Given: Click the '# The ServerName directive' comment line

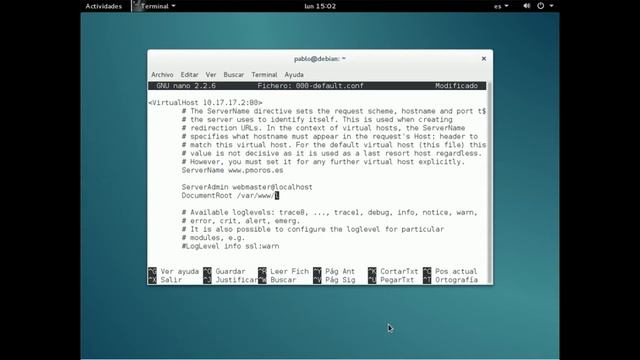Looking at the screenshot, I should [334, 111].
